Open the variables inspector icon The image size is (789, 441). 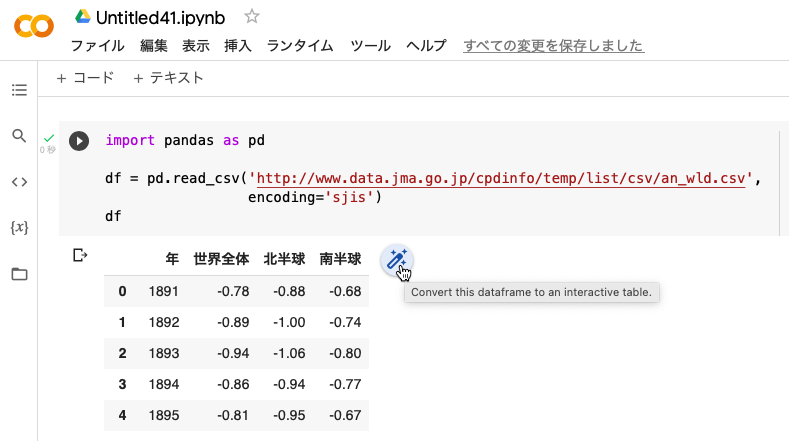pos(19,228)
